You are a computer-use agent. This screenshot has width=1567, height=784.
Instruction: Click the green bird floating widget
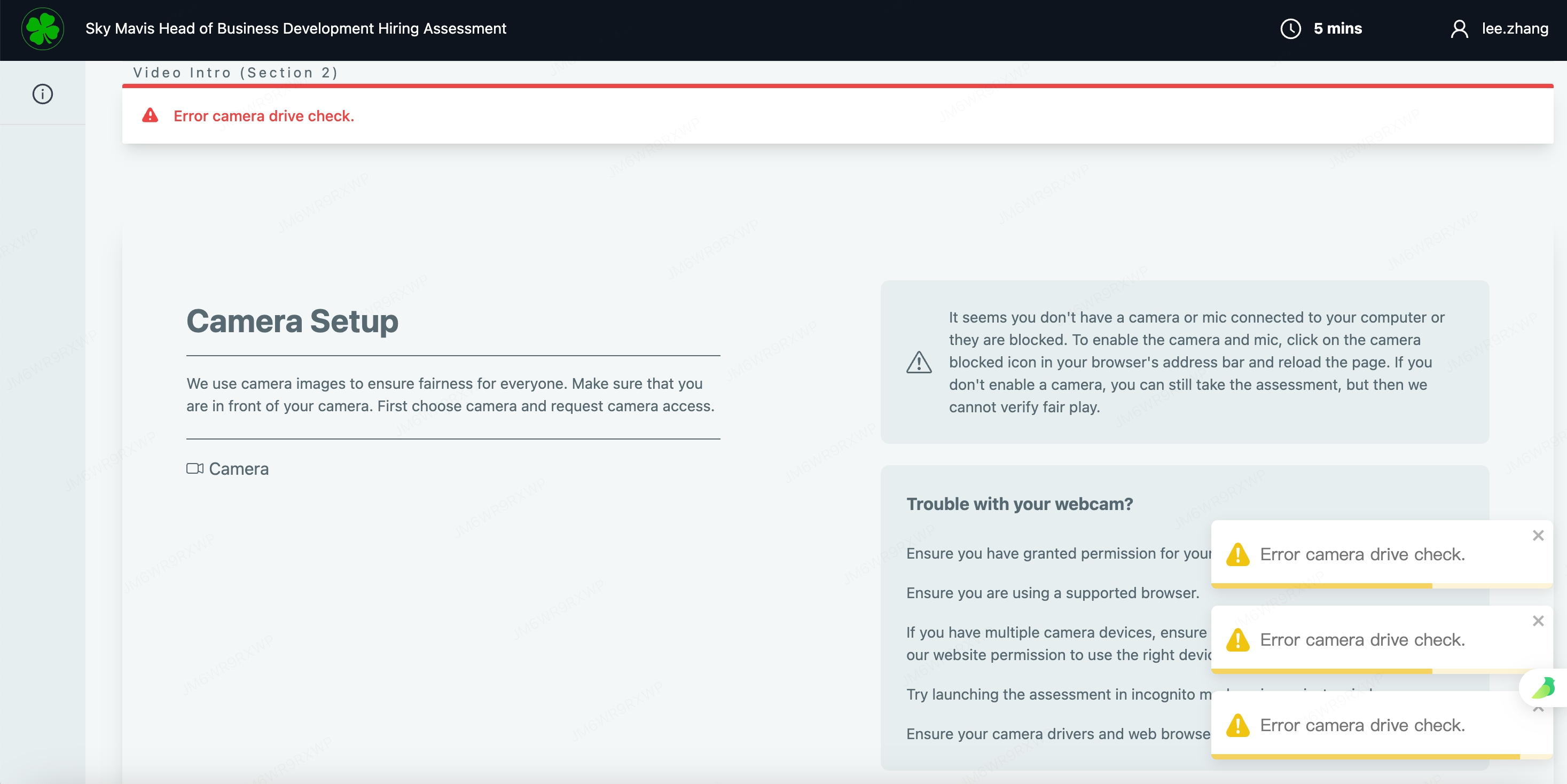tap(1544, 688)
